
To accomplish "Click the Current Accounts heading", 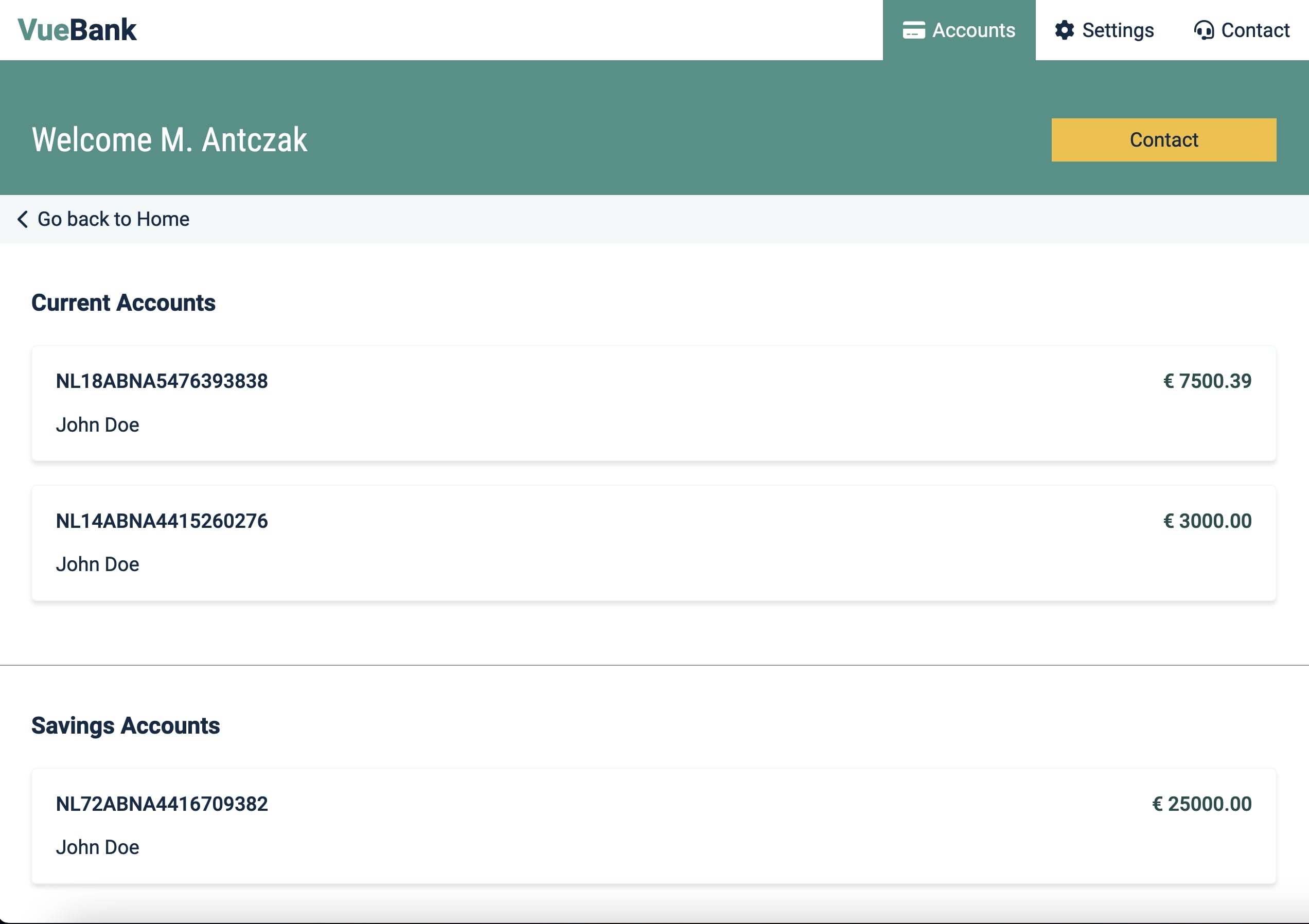I will pos(123,303).
